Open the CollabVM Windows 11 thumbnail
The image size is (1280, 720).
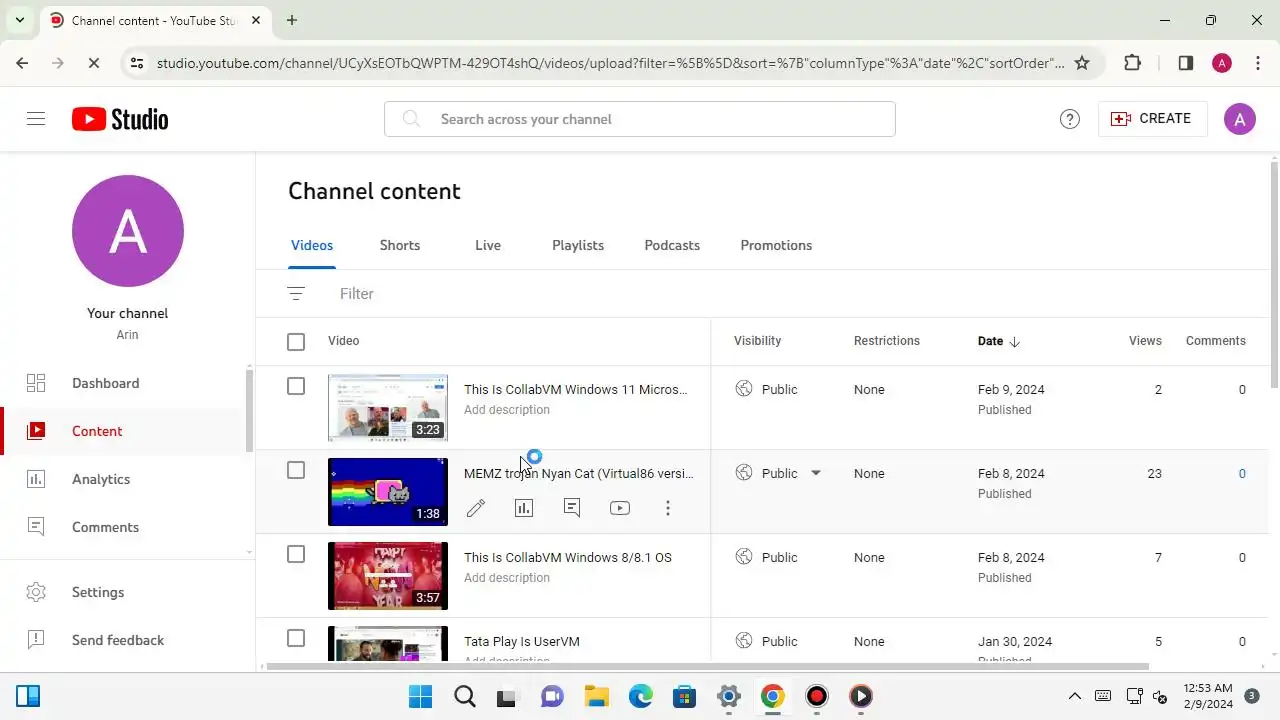(388, 408)
